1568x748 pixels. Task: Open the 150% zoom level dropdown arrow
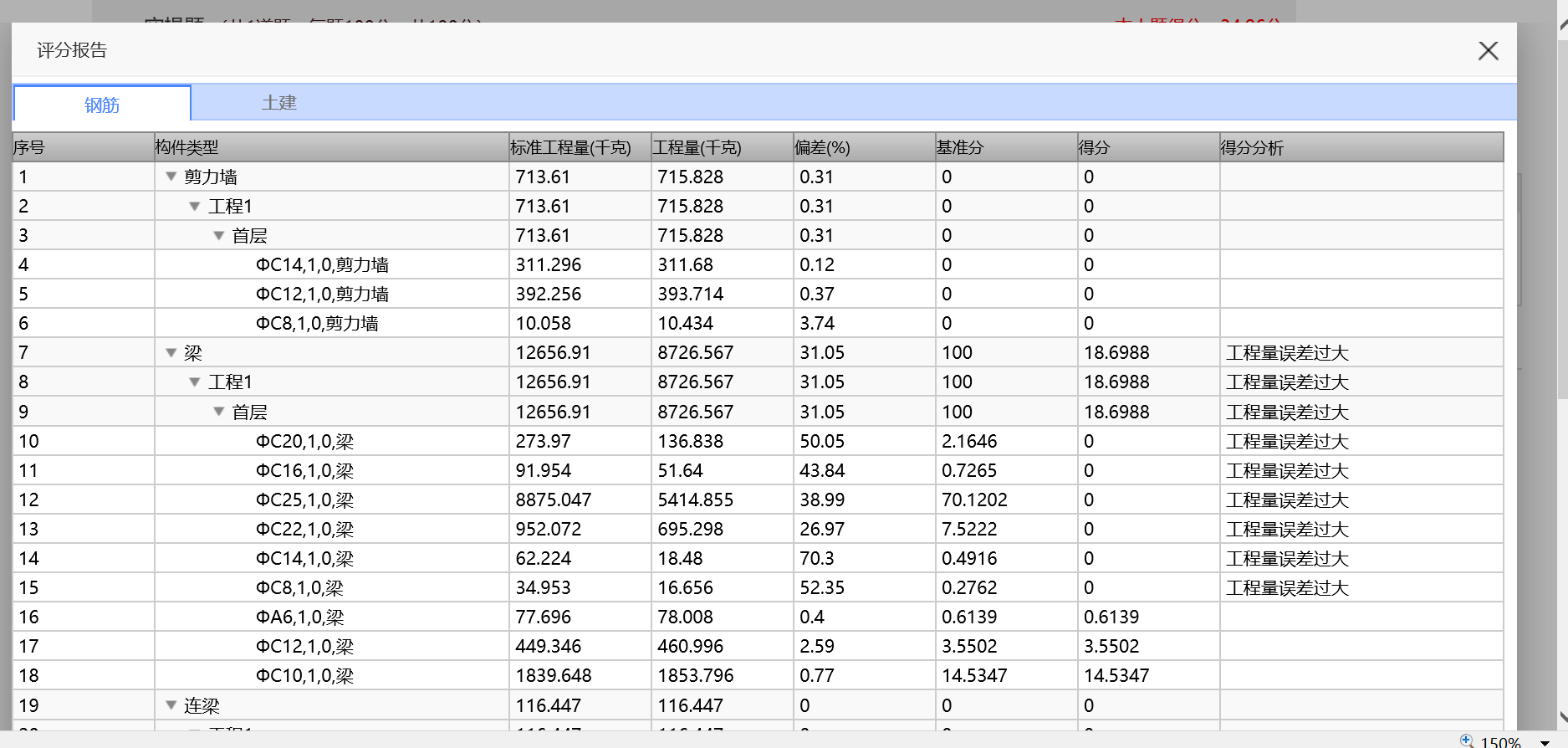[x=1545, y=742]
